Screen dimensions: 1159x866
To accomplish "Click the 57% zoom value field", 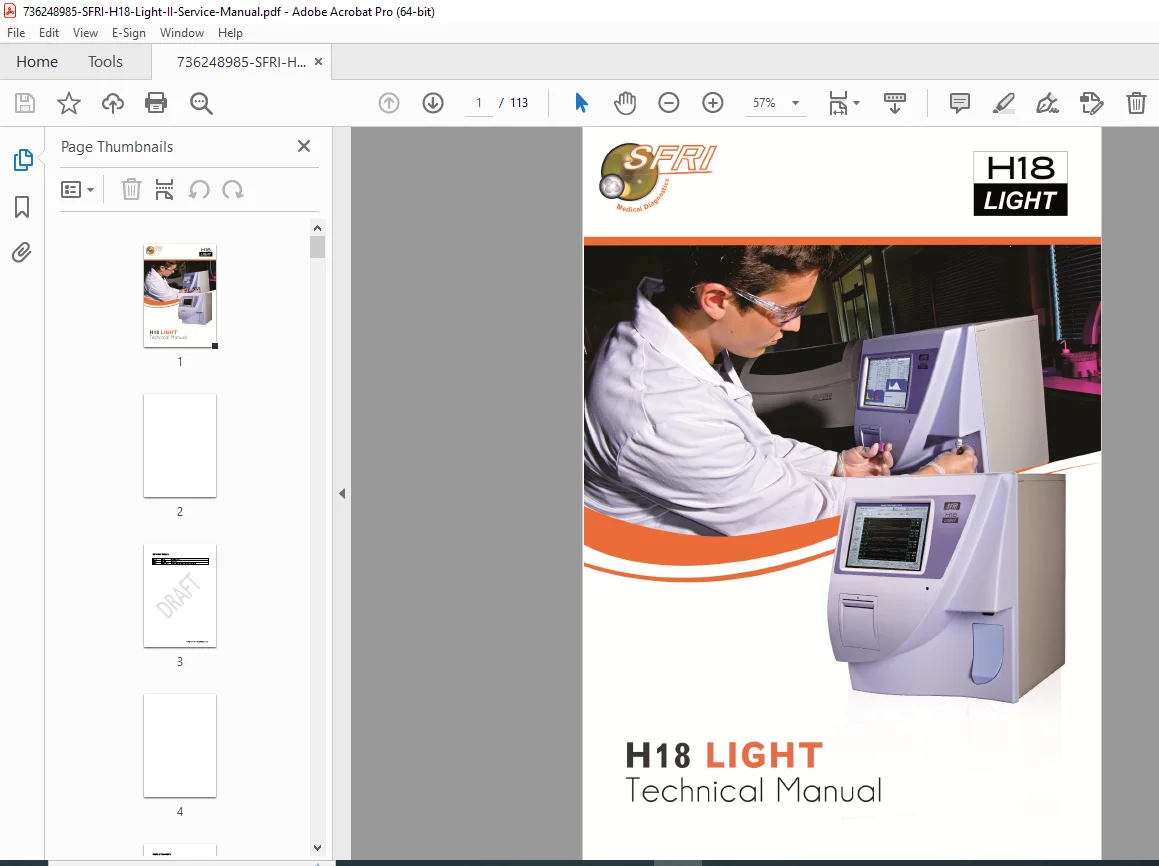I will click(x=764, y=103).
